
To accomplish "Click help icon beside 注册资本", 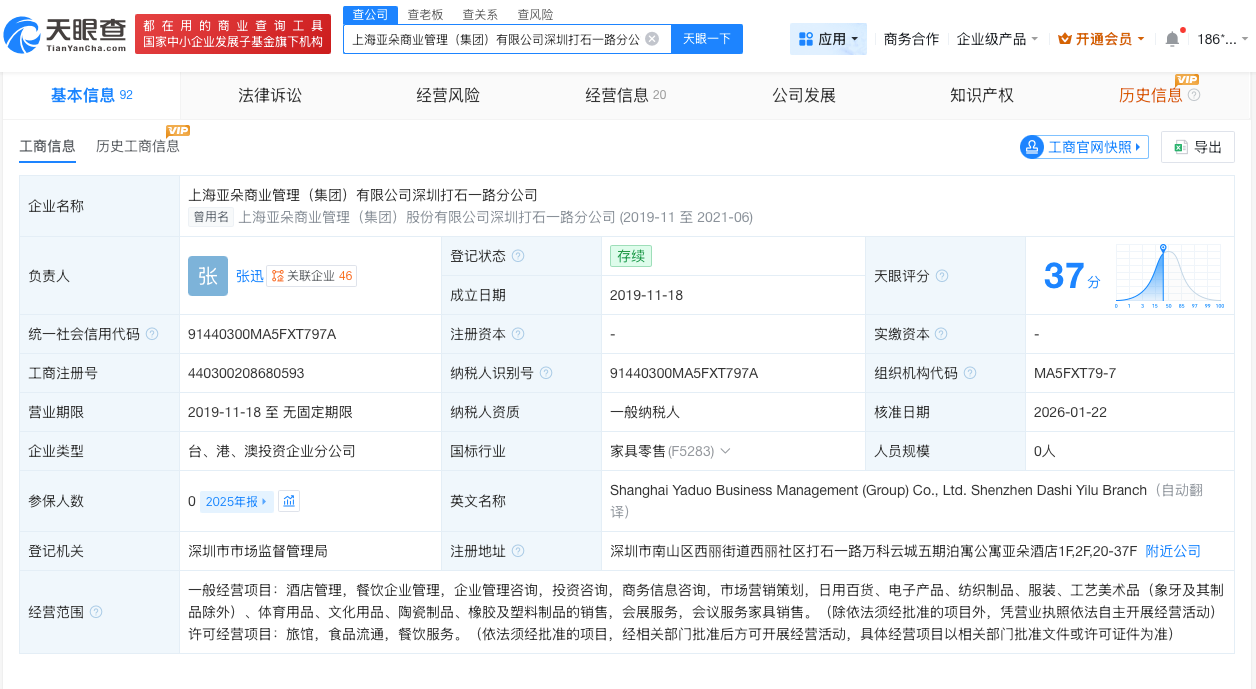I will [518, 334].
